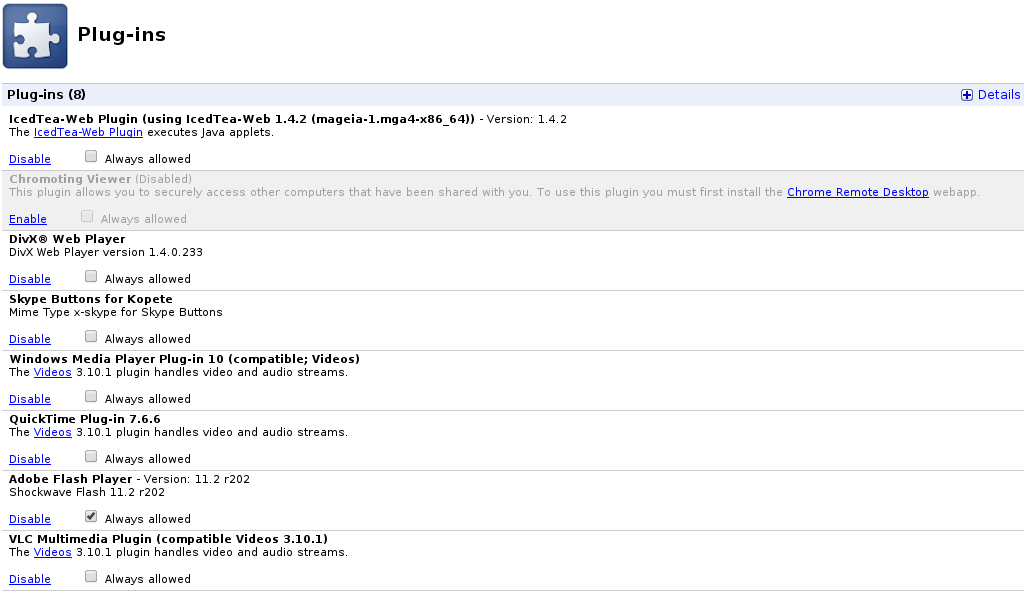Open Videos link under Windows Media Player
Screen dimensions: 1026x601
[x=52, y=373]
